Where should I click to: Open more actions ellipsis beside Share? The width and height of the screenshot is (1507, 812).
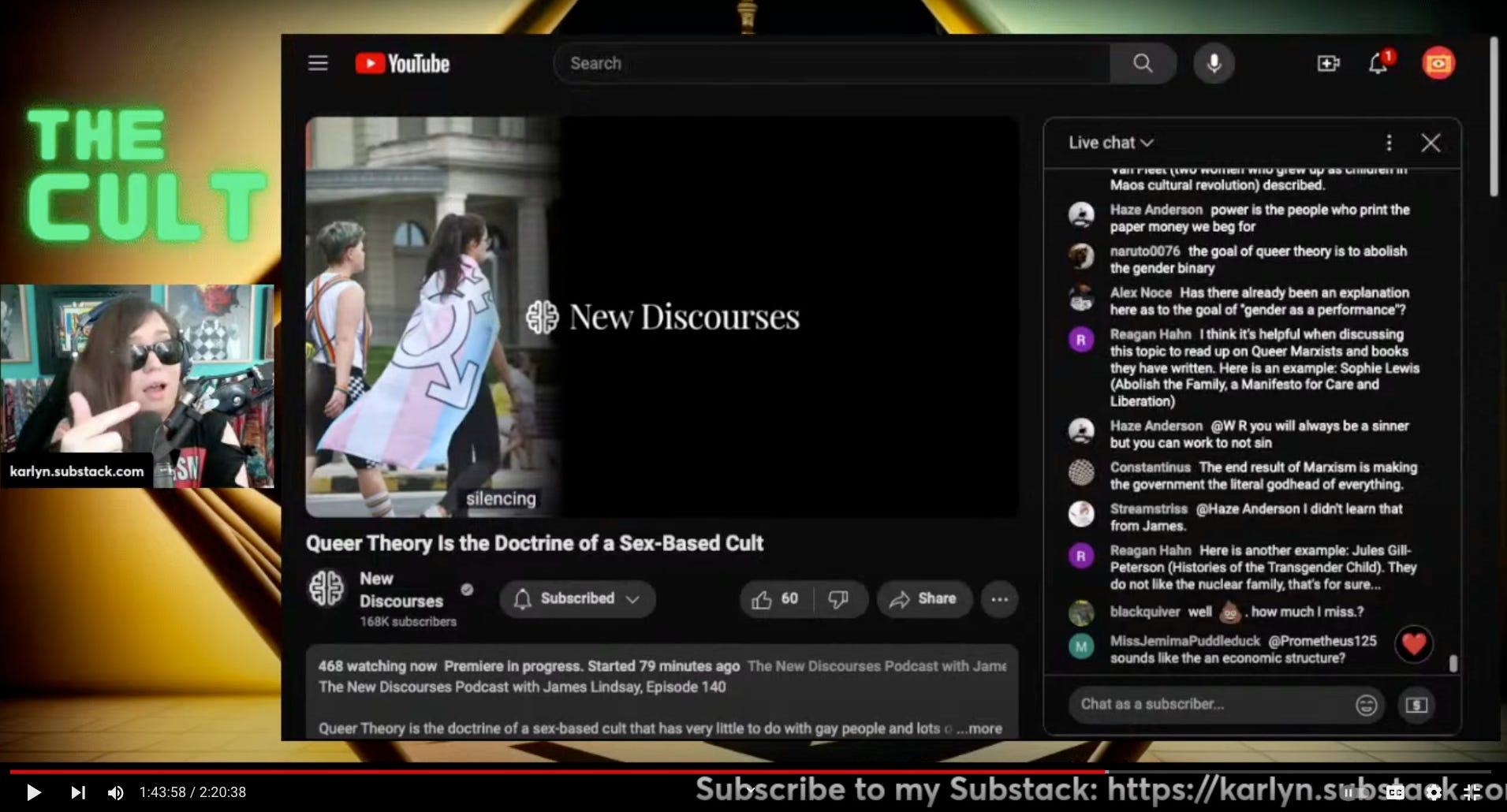[x=999, y=599]
